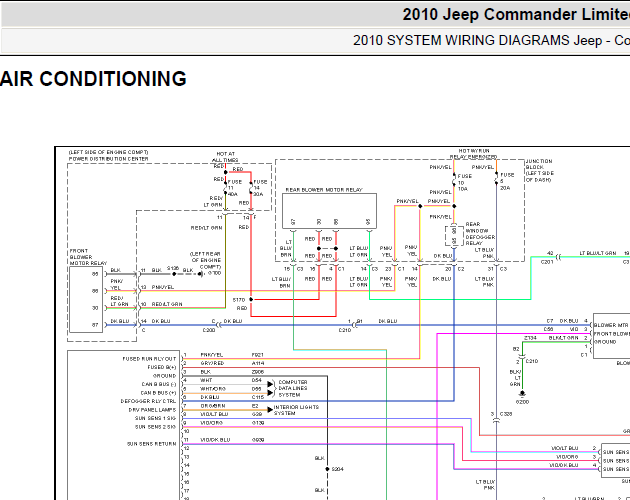Viewport: 630px width, 500px height.
Task: Click the G139 circuit code
Action: (x=258, y=423)
